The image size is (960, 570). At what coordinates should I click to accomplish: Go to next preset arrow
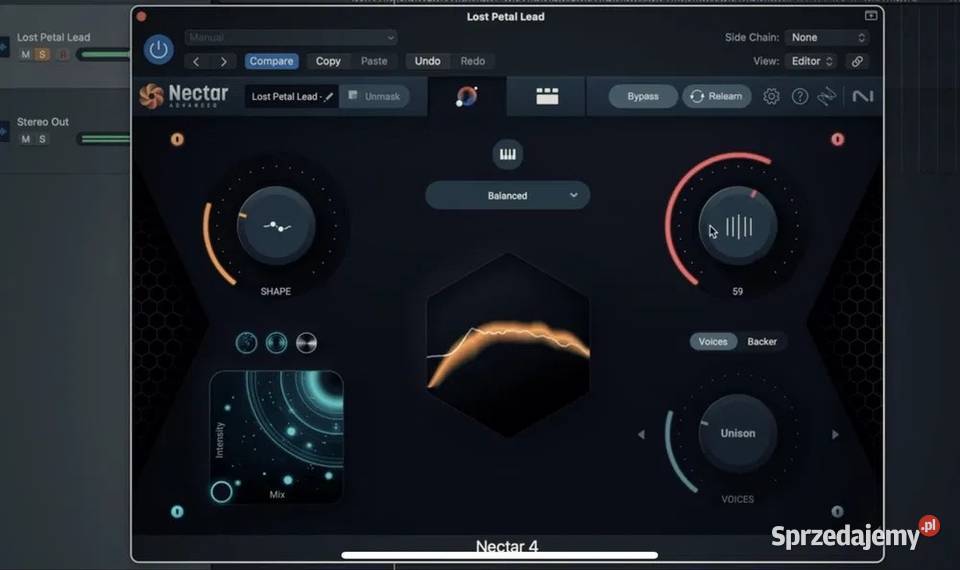tap(223, 61)
